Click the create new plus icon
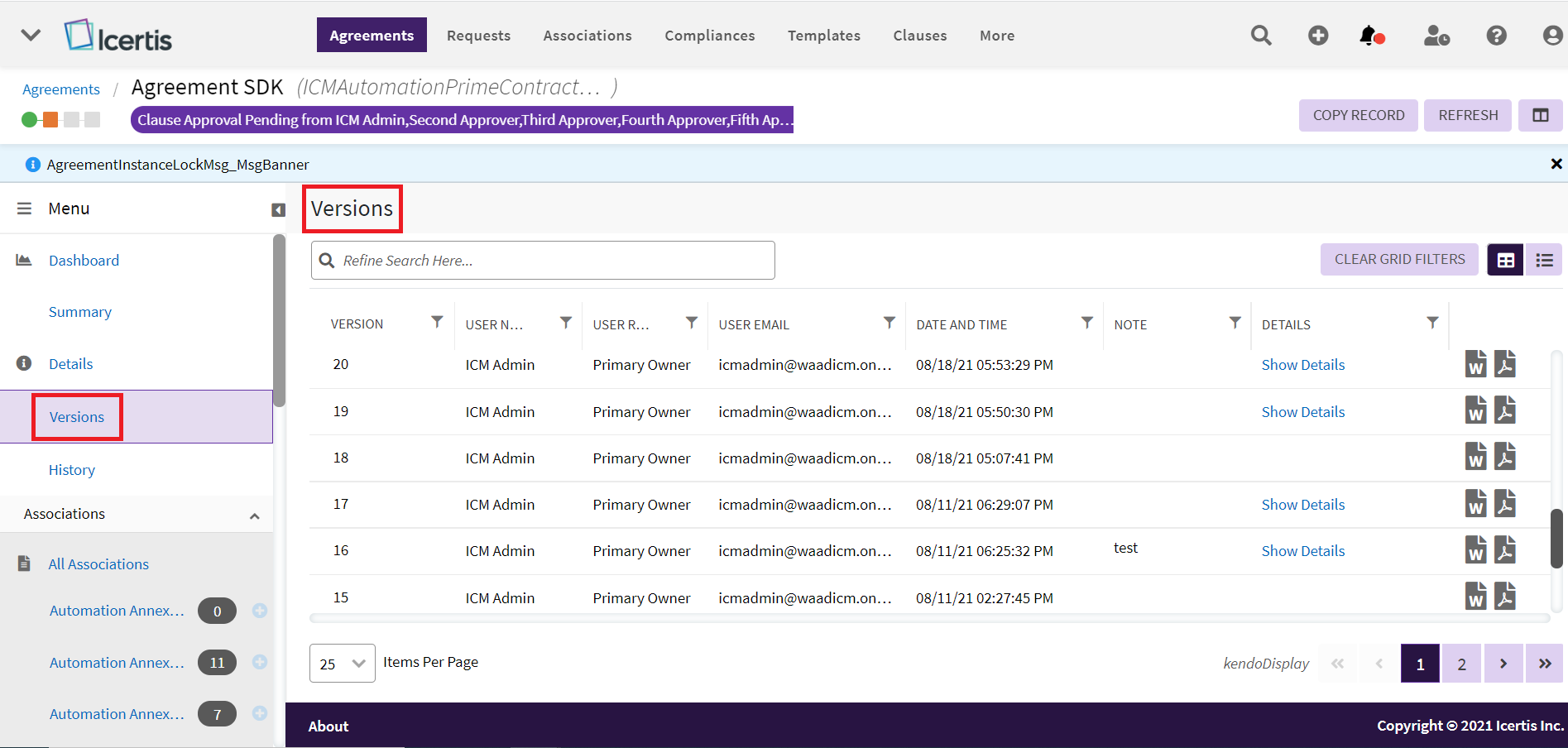Image resolution: width=1568 pixels, height=748 pixels. [1318, 36]
